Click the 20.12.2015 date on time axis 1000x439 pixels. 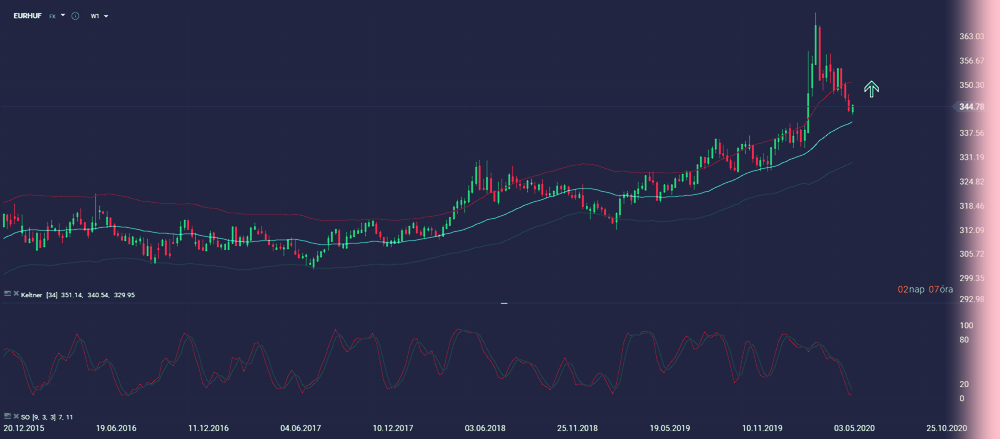pos(23,428)
